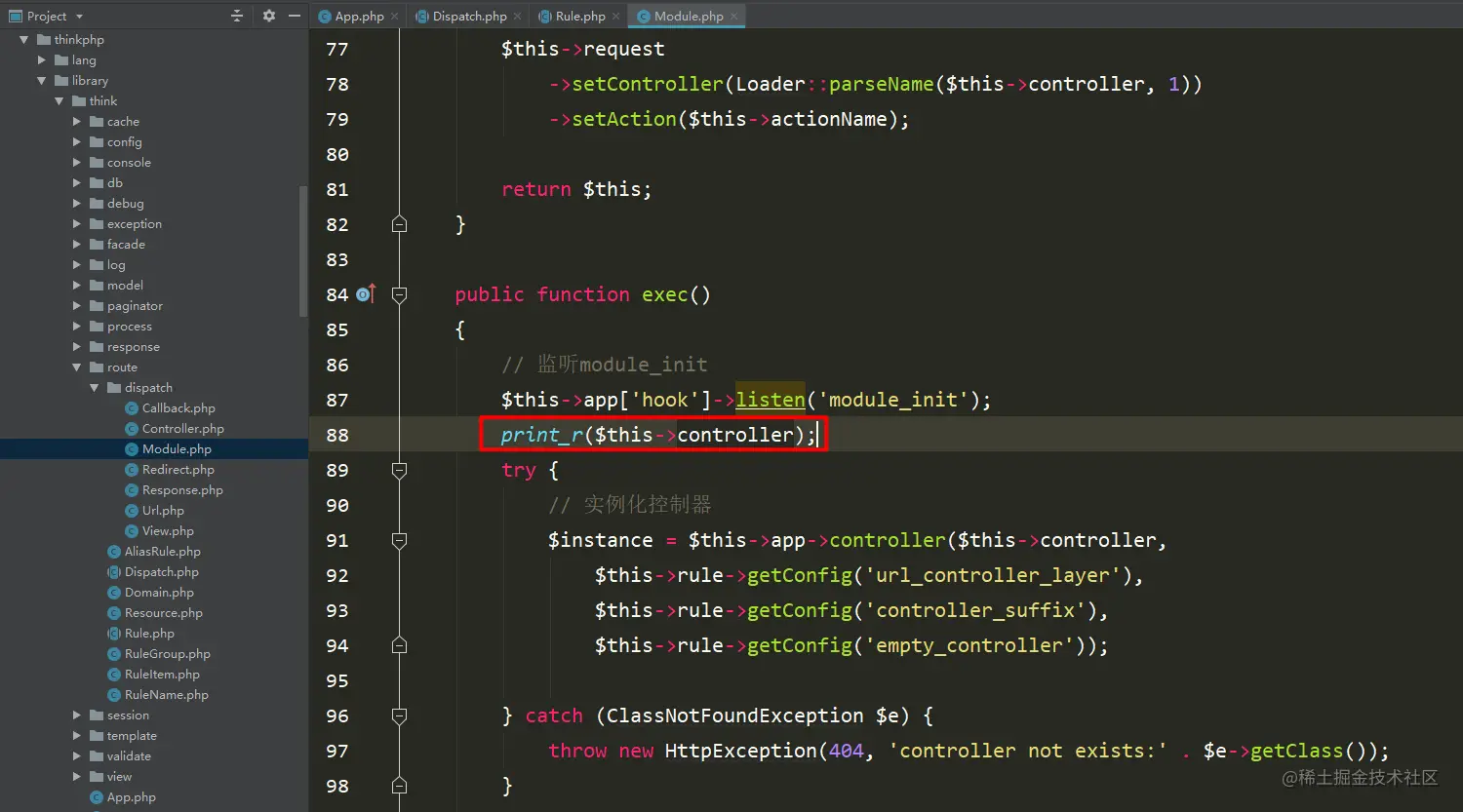Click the listen method call on line 87
Screen dimensions: 1463x812
(x=771, y=400)
